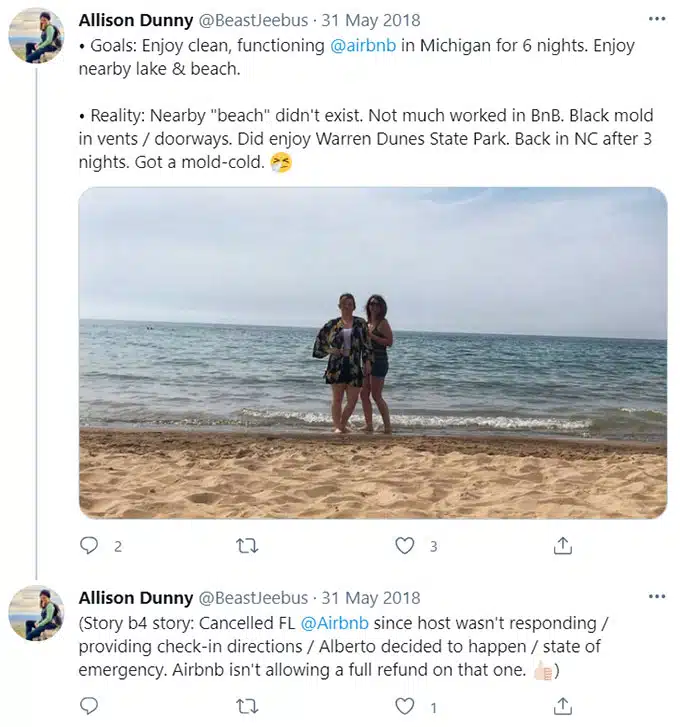Open the 31 May 2018 timestamp of first tweet
This screenshot has width=680, height=727.
(x=371, y=20)
